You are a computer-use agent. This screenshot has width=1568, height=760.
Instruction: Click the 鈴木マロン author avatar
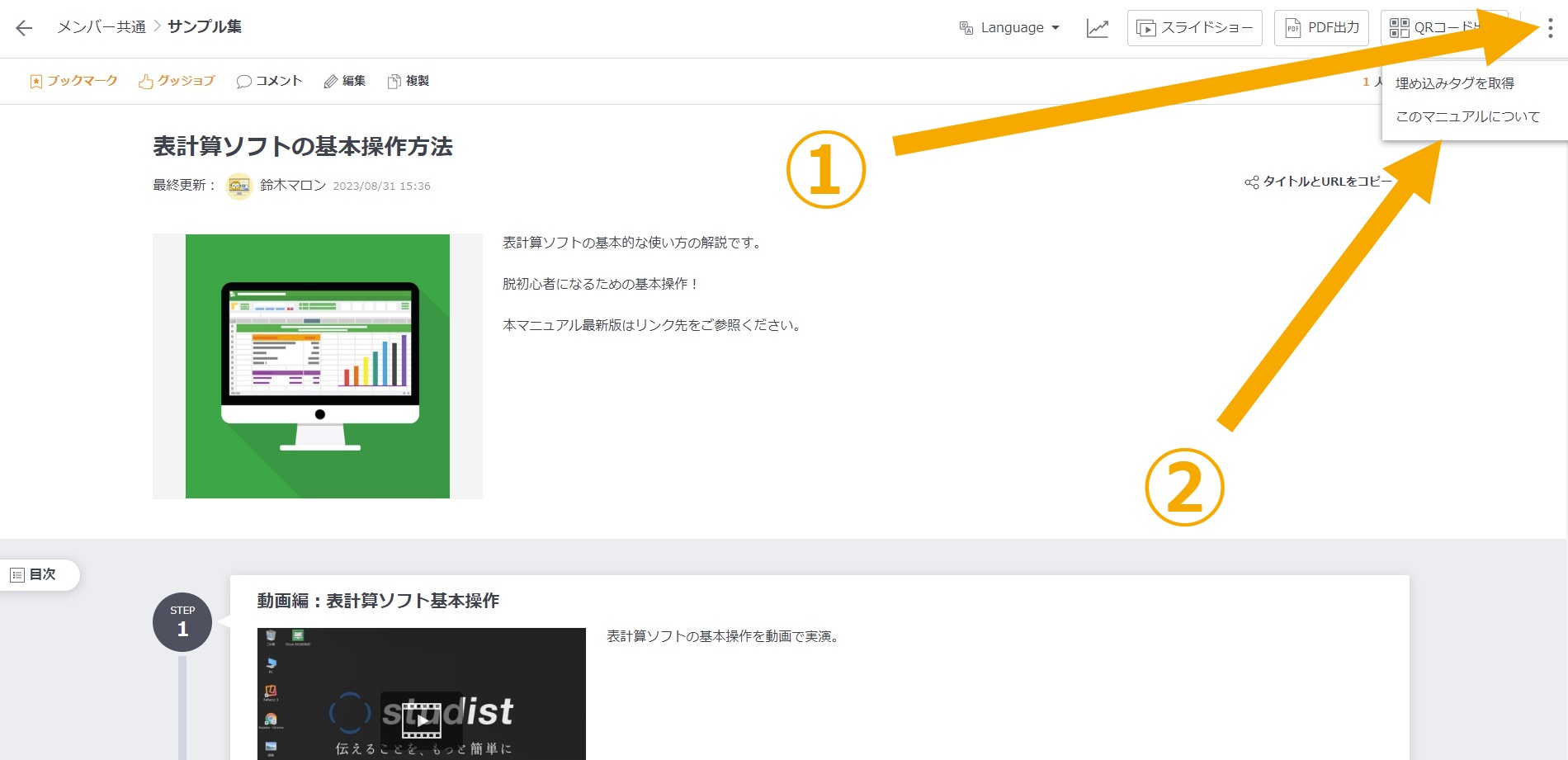[239, 186]
